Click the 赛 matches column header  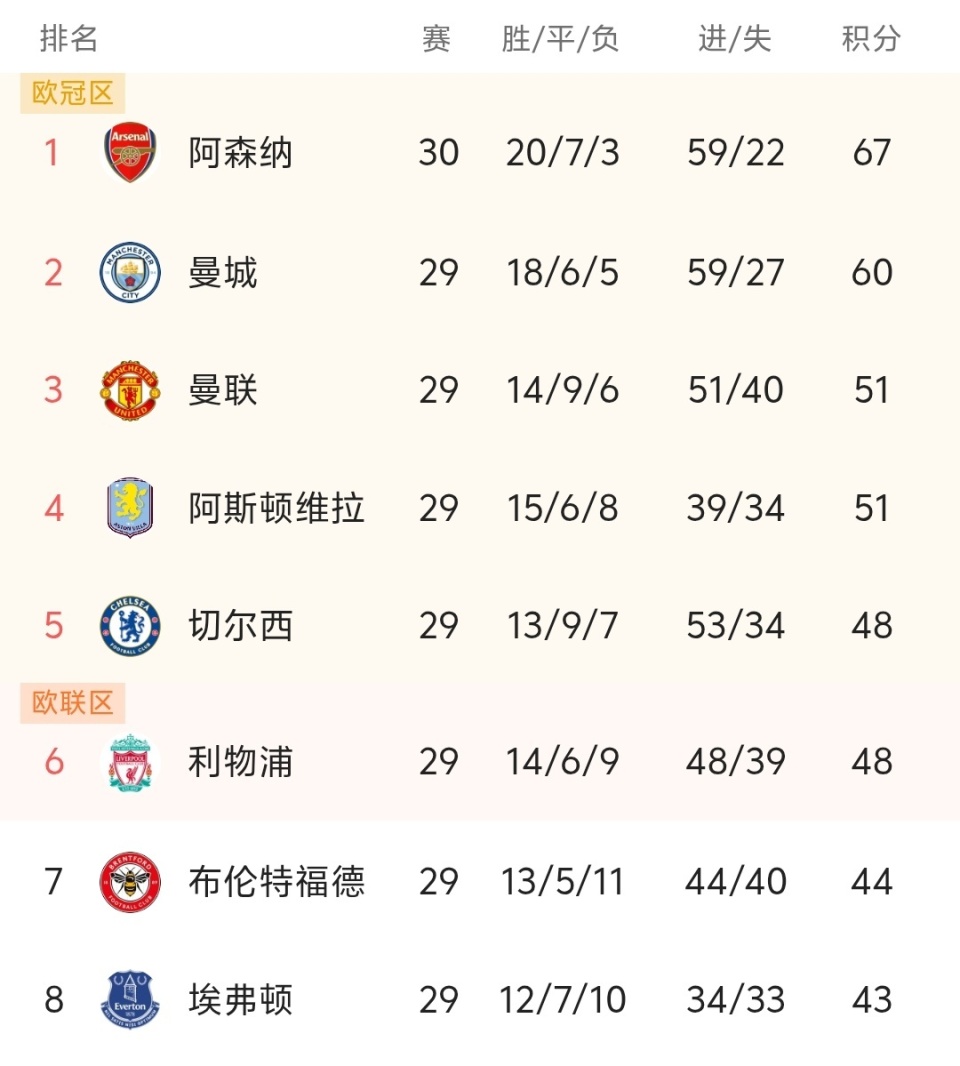point(437,39)
